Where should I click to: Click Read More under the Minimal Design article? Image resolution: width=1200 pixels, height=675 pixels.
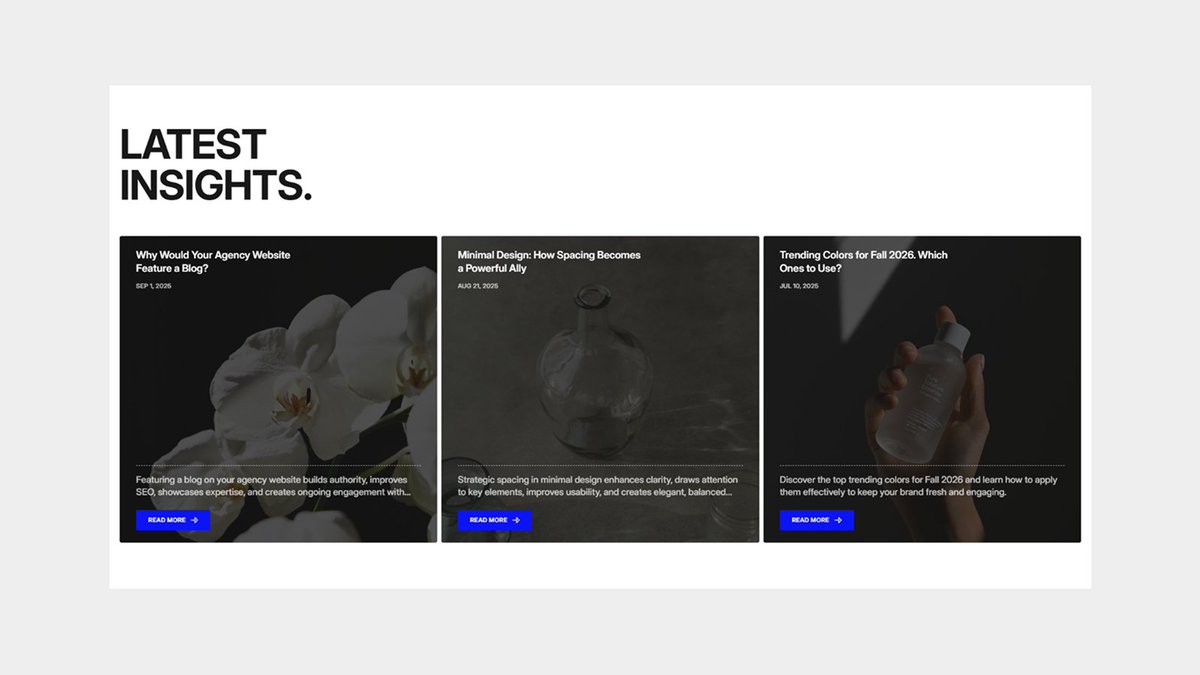(x=495, y=520)
